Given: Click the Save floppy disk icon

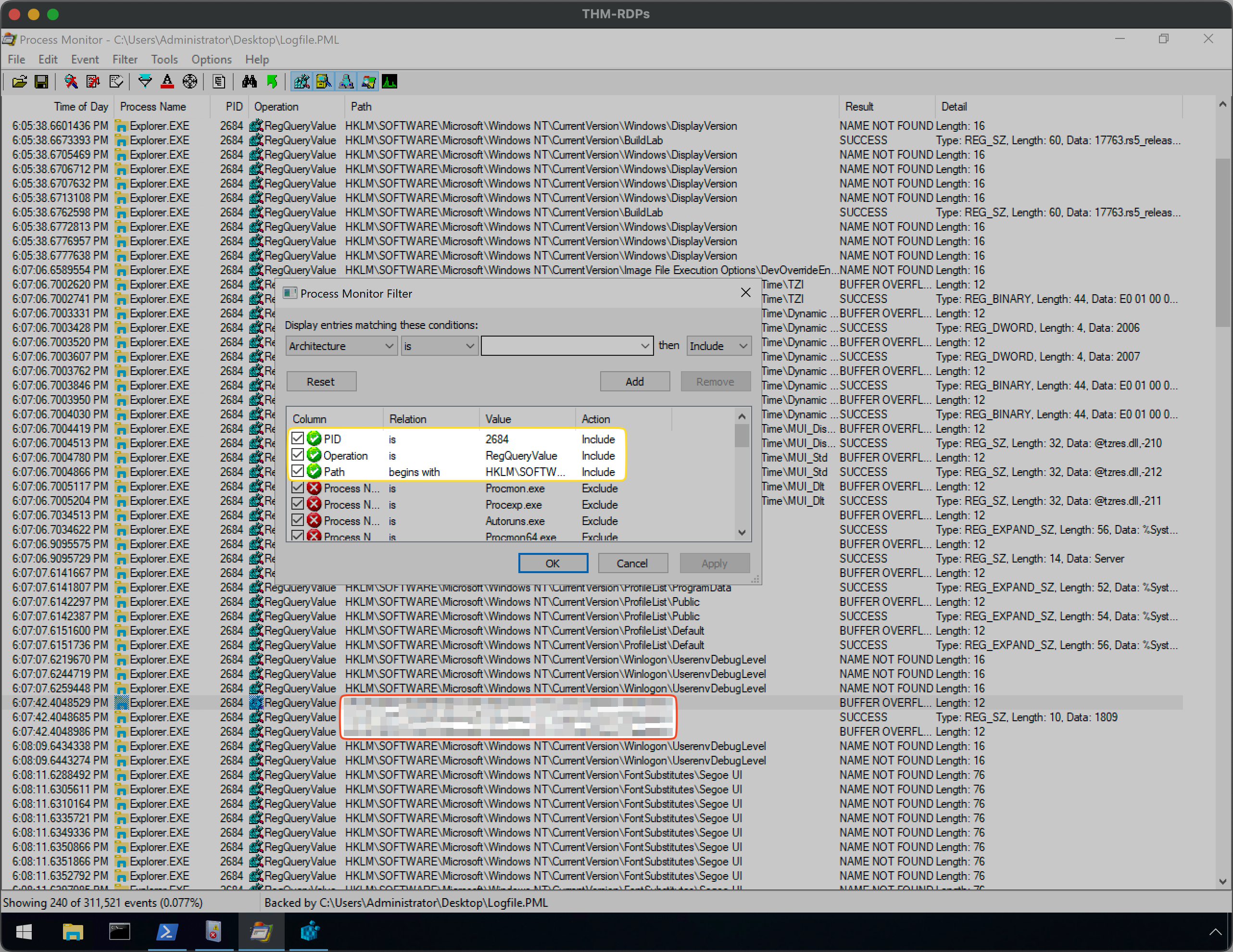Looking at the screenshot, I should point(41,82).
